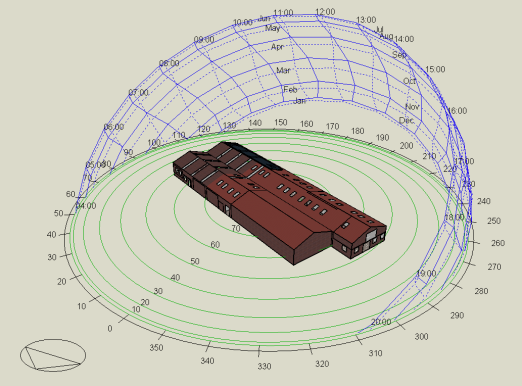This screenshot has height=386, width=522.
Task: Click the azimuth 100 label
Action: pos(154,142)
